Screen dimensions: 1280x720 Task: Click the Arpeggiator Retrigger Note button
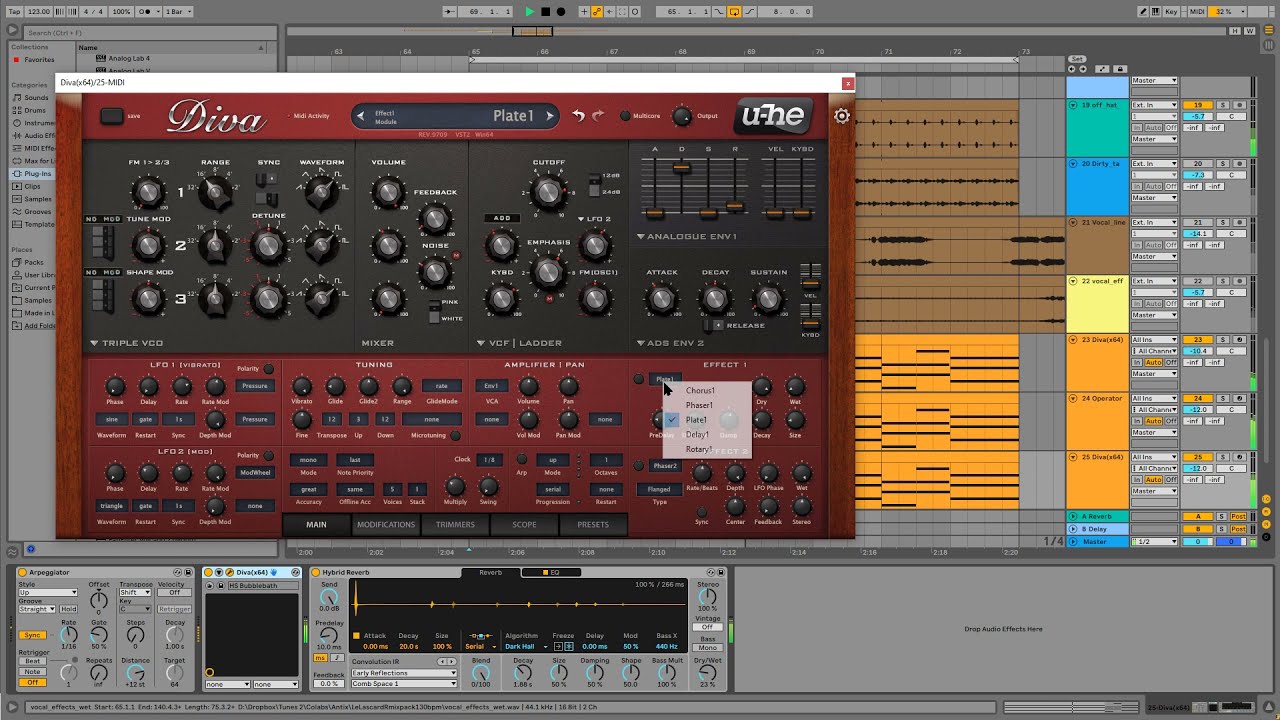click(34, 672)
